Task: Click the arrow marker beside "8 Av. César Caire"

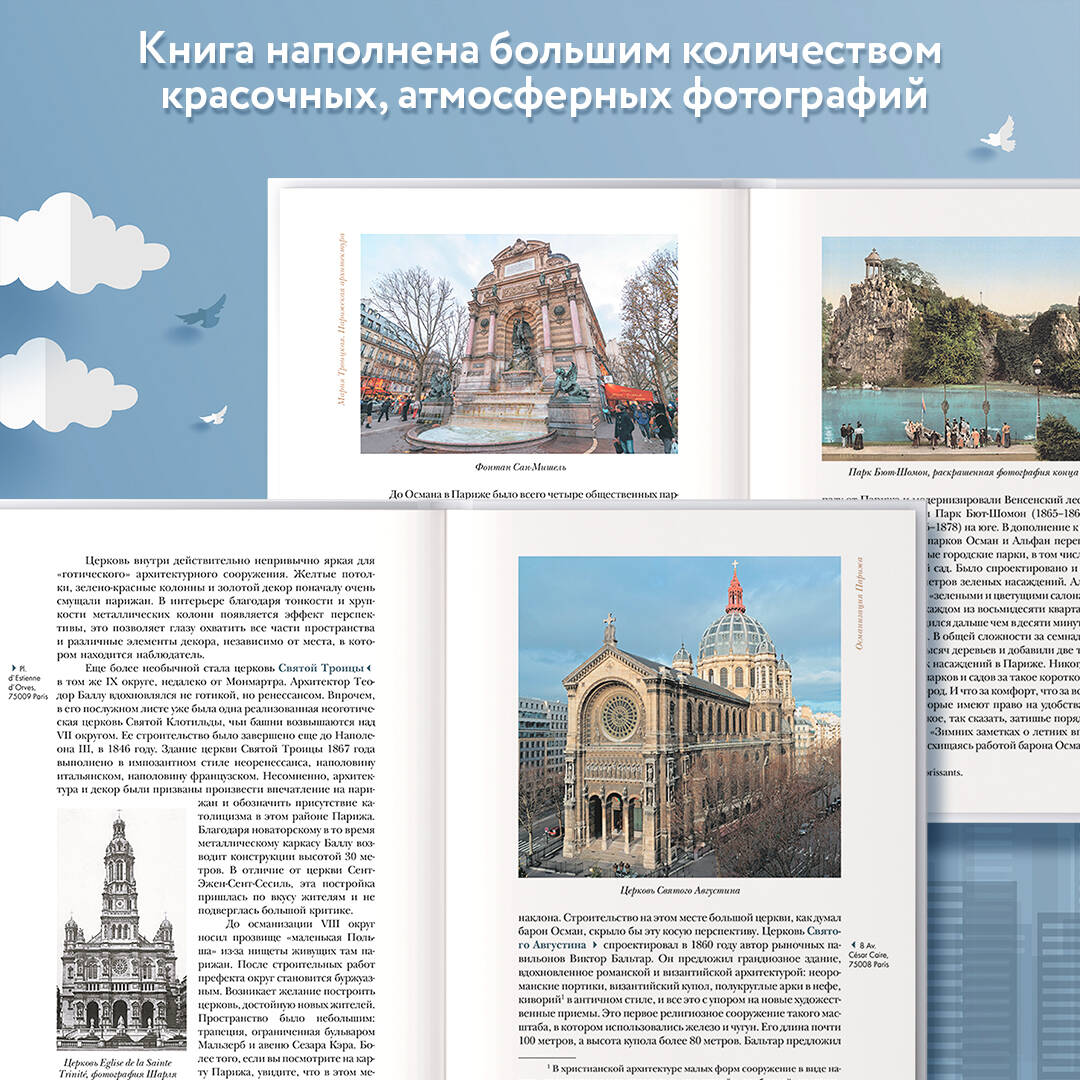Action: point(853,943)
